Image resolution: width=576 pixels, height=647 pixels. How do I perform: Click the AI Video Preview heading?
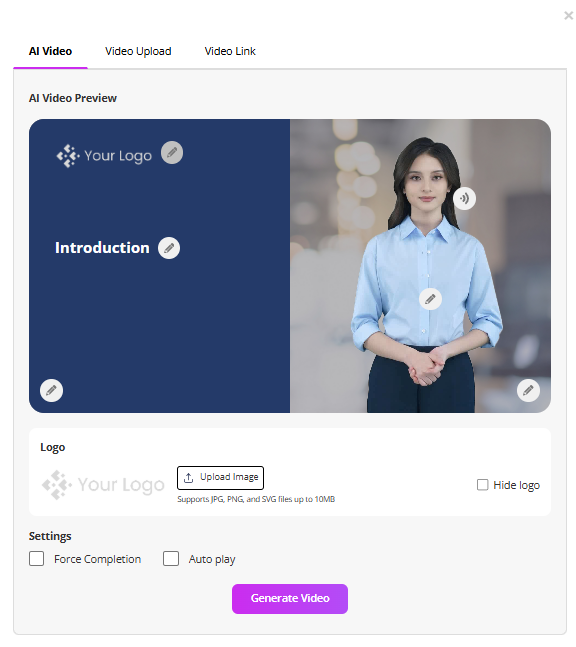[x=73, y=98]
